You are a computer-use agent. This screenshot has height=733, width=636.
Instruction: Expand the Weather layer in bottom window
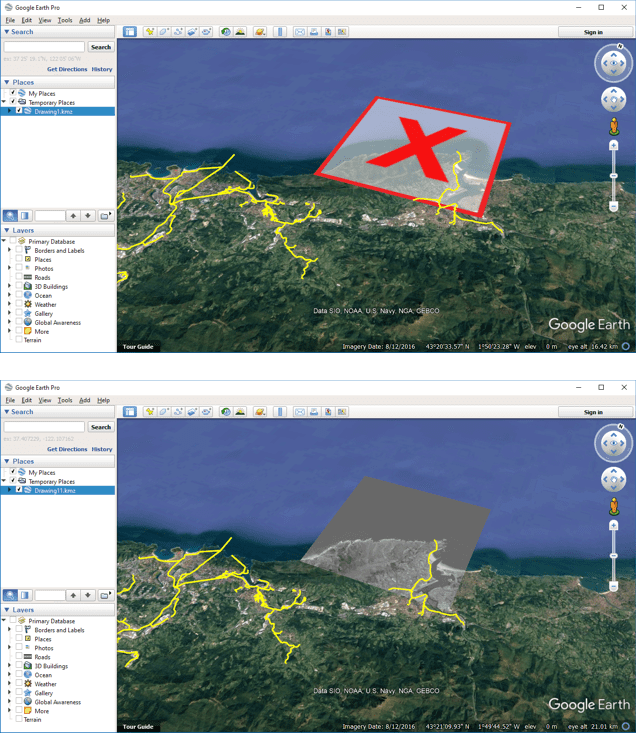pyautogui.click(x=10, y=684)
